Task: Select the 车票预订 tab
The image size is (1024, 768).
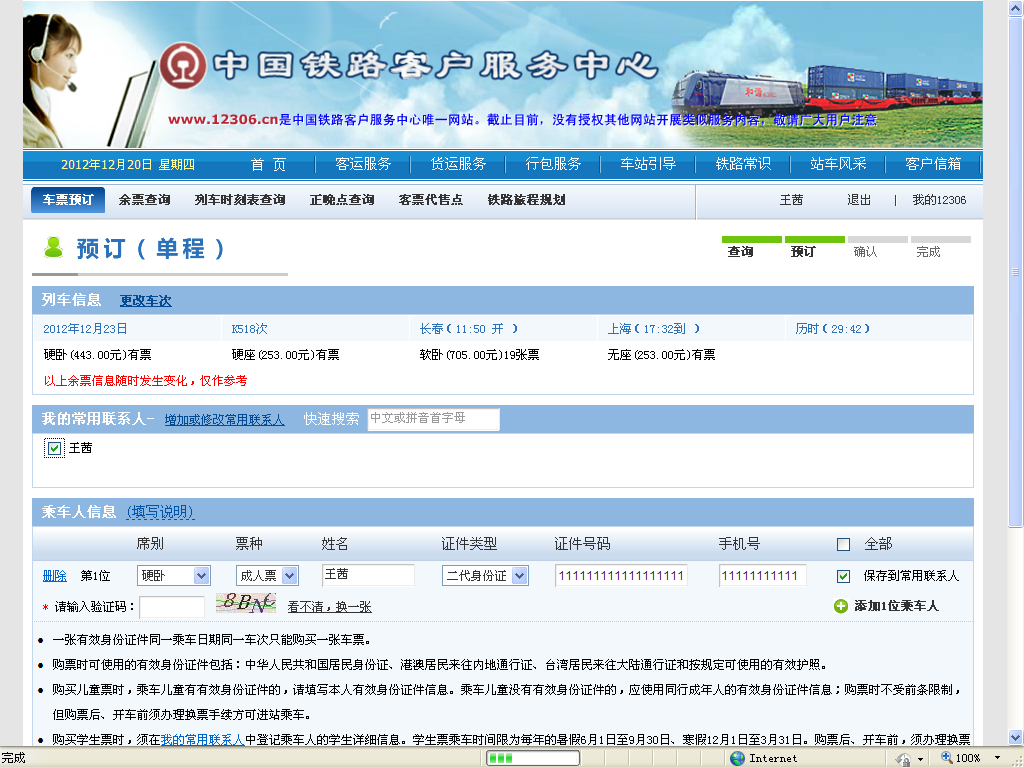Action: [x=68, y=200]
